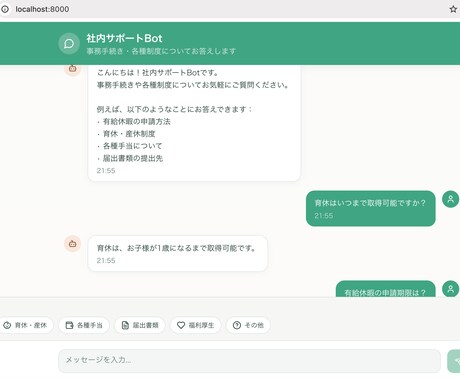Click the document icon on 届出書類 chip
The height and width of the screenshot is (380, 460).
click(x=125, y=325)
